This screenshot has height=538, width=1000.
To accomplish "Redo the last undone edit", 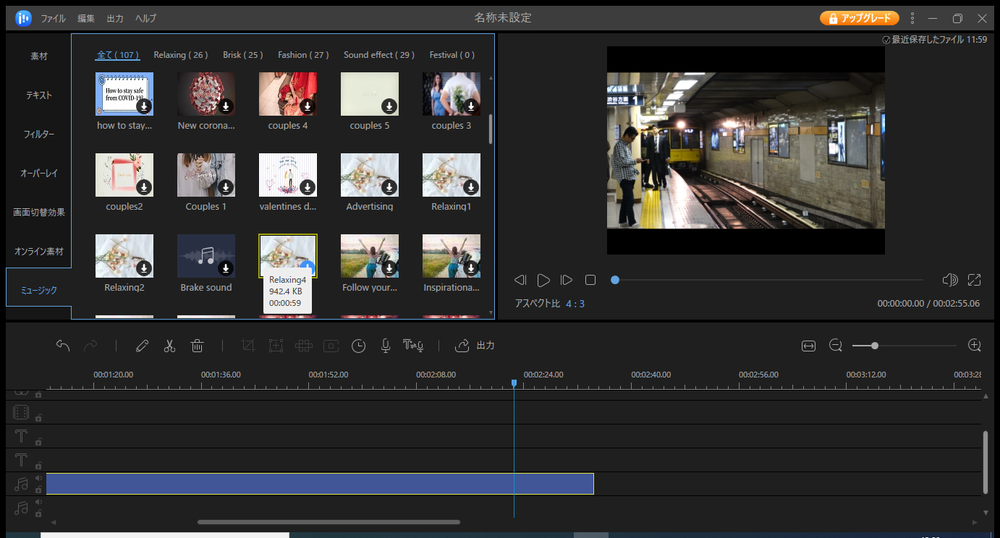I will [91, 345].
